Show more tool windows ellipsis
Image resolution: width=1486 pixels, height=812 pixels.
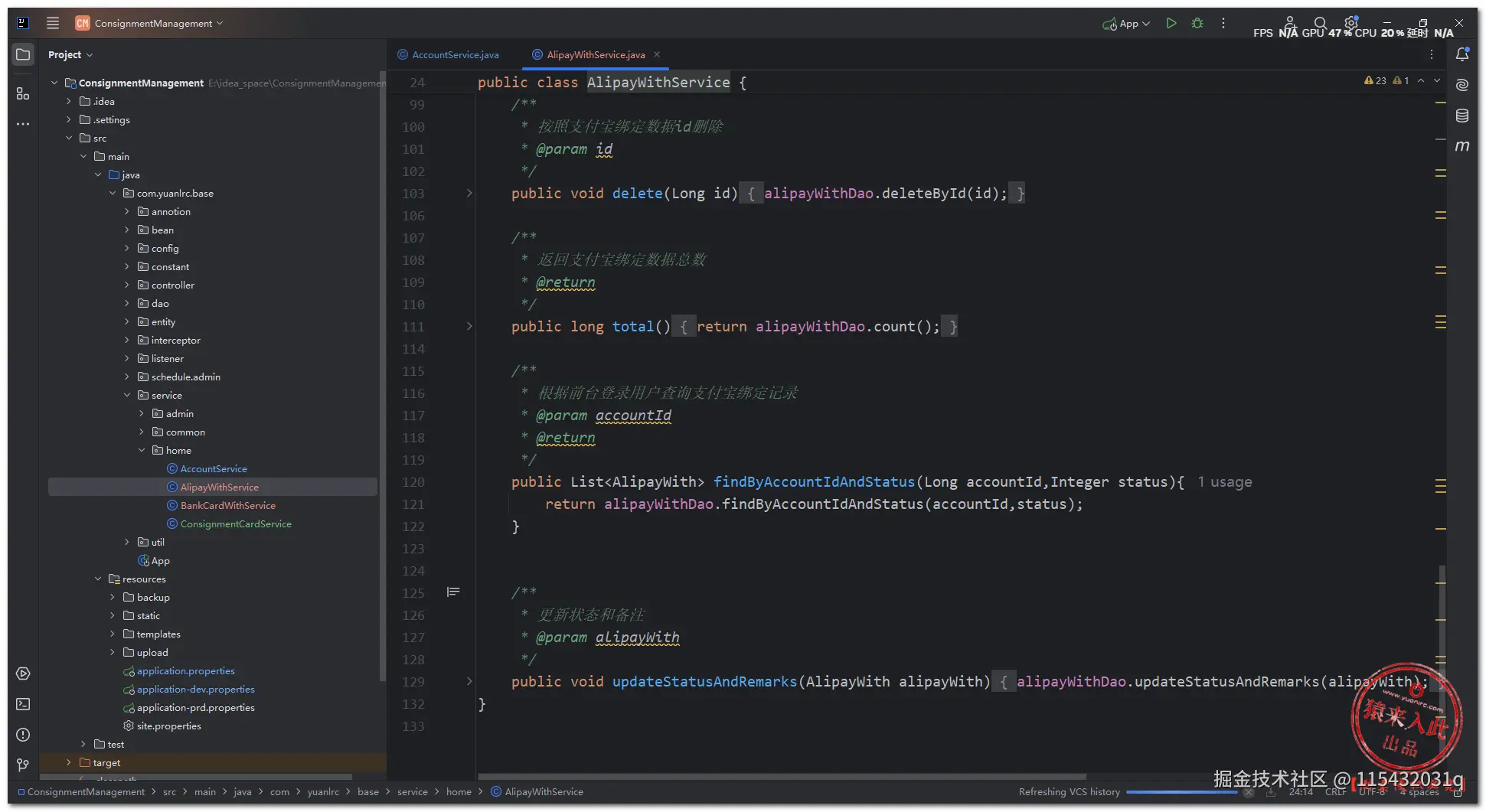pos(23,123)
